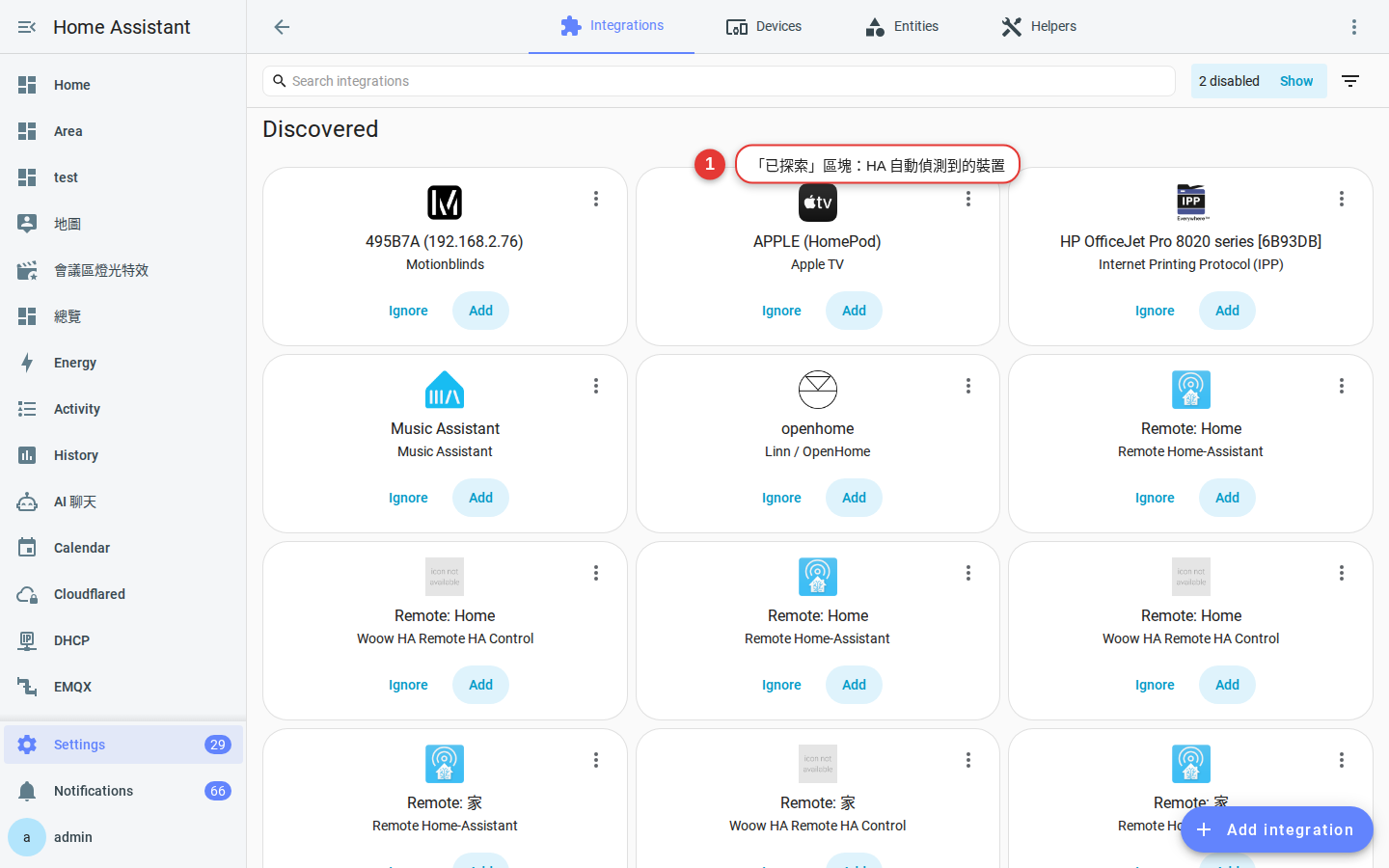Go back with the arrow icon
The image size is (1389, 868).
click(282, 27)
